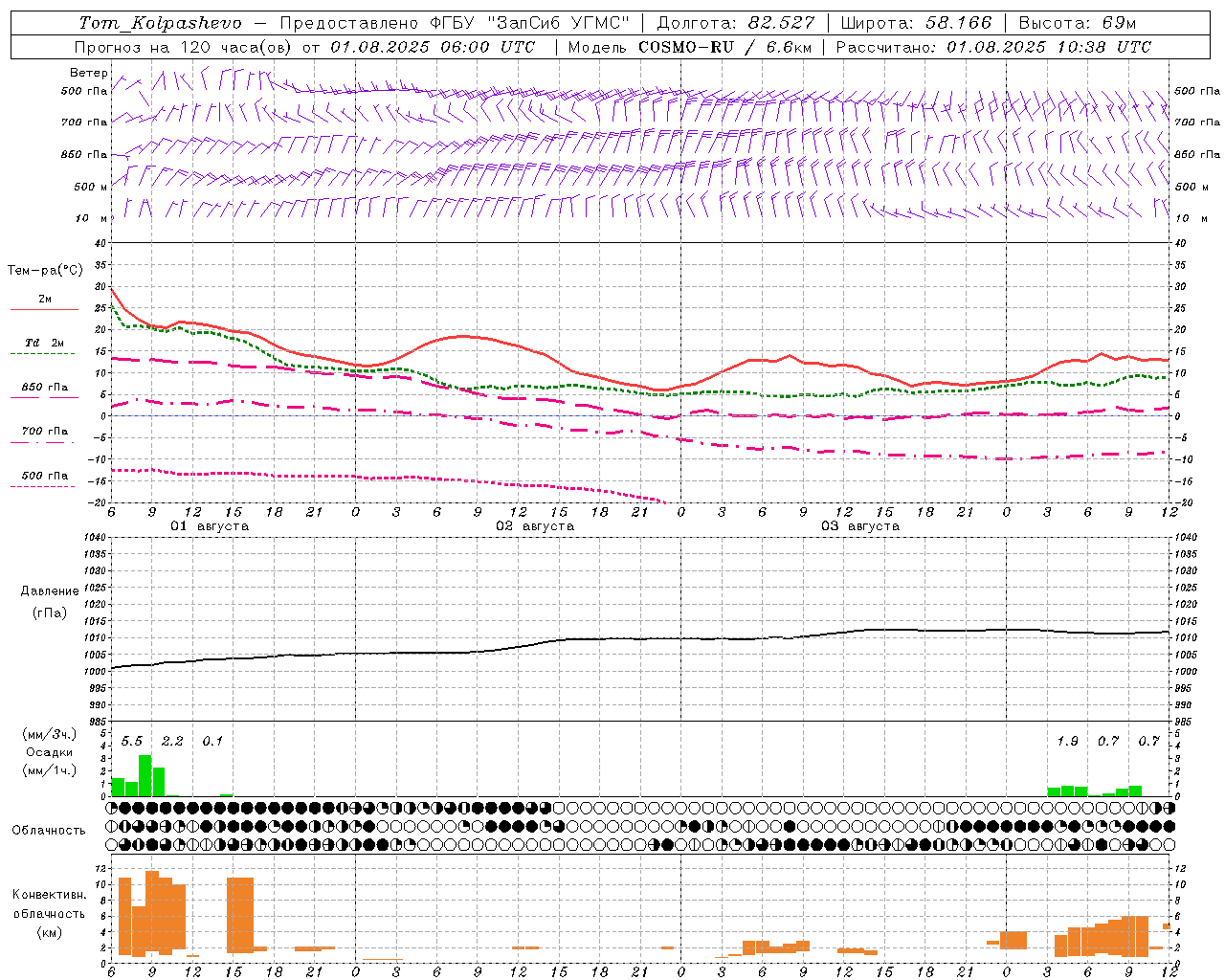Viewport: 1225px width, 980px height.
Task: Click the Рассчитано: 01.08.2025 10:38 UTC text
Action: coord(993,47)
